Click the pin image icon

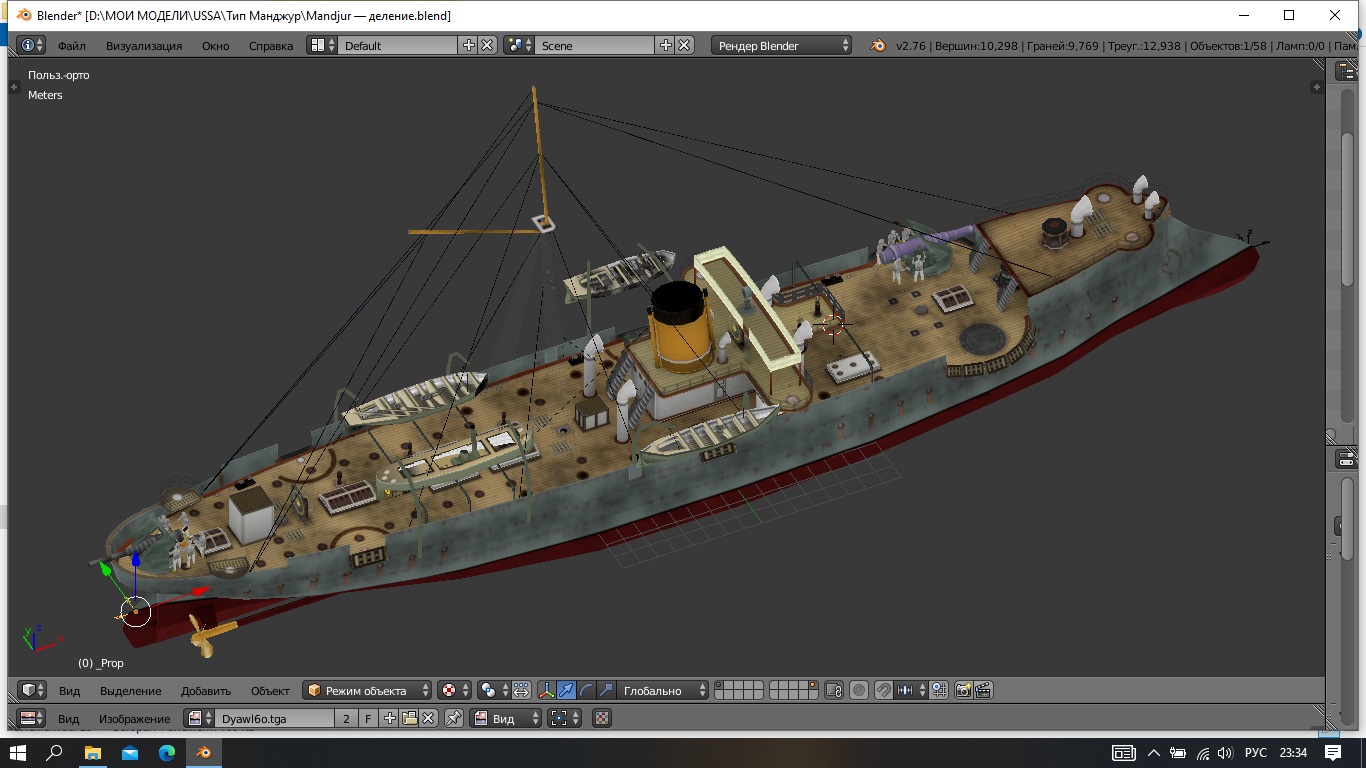[454, 718]
